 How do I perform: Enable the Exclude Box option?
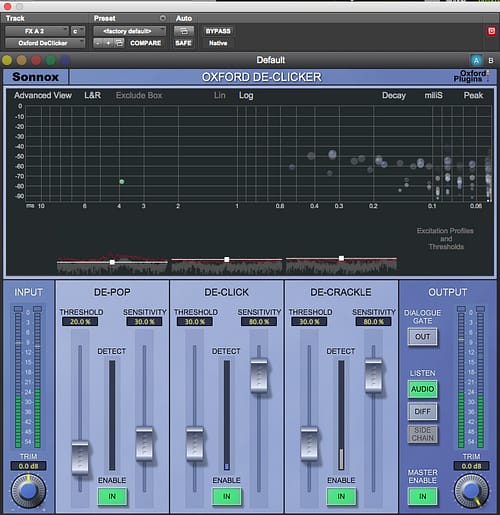[x=139, y=95]
